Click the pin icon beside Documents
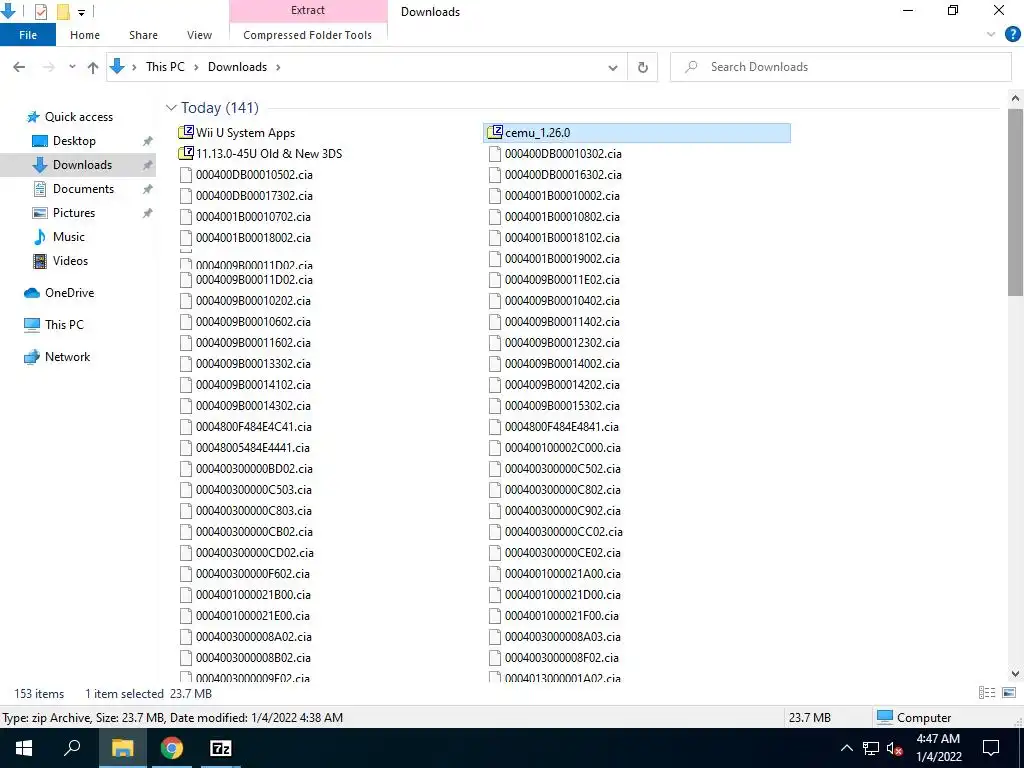 (148, 189)
